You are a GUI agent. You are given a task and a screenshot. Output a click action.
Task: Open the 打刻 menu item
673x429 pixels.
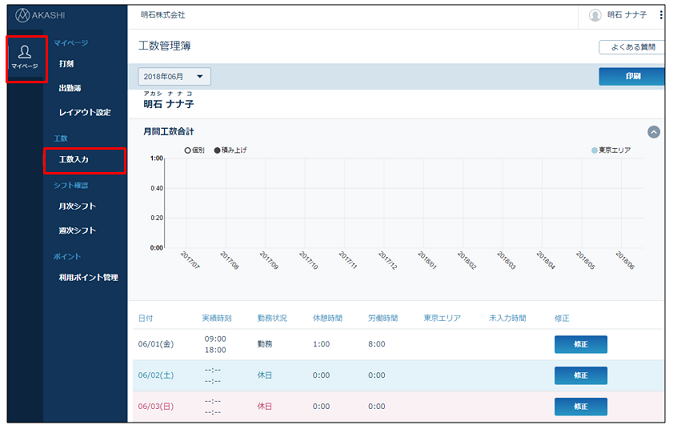[66, 64]
